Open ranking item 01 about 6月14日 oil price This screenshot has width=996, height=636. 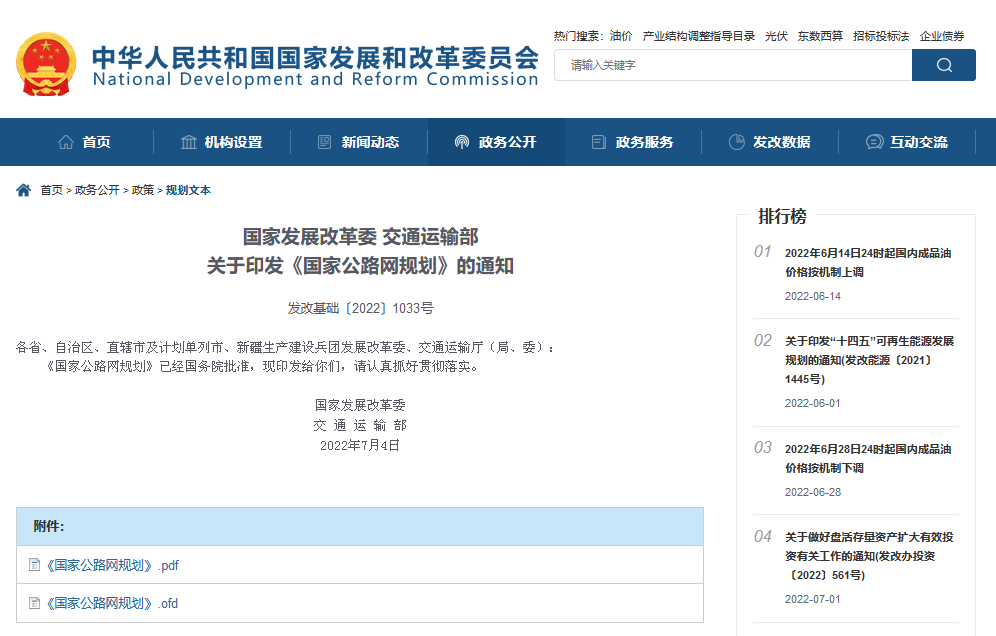pos(868,262)
